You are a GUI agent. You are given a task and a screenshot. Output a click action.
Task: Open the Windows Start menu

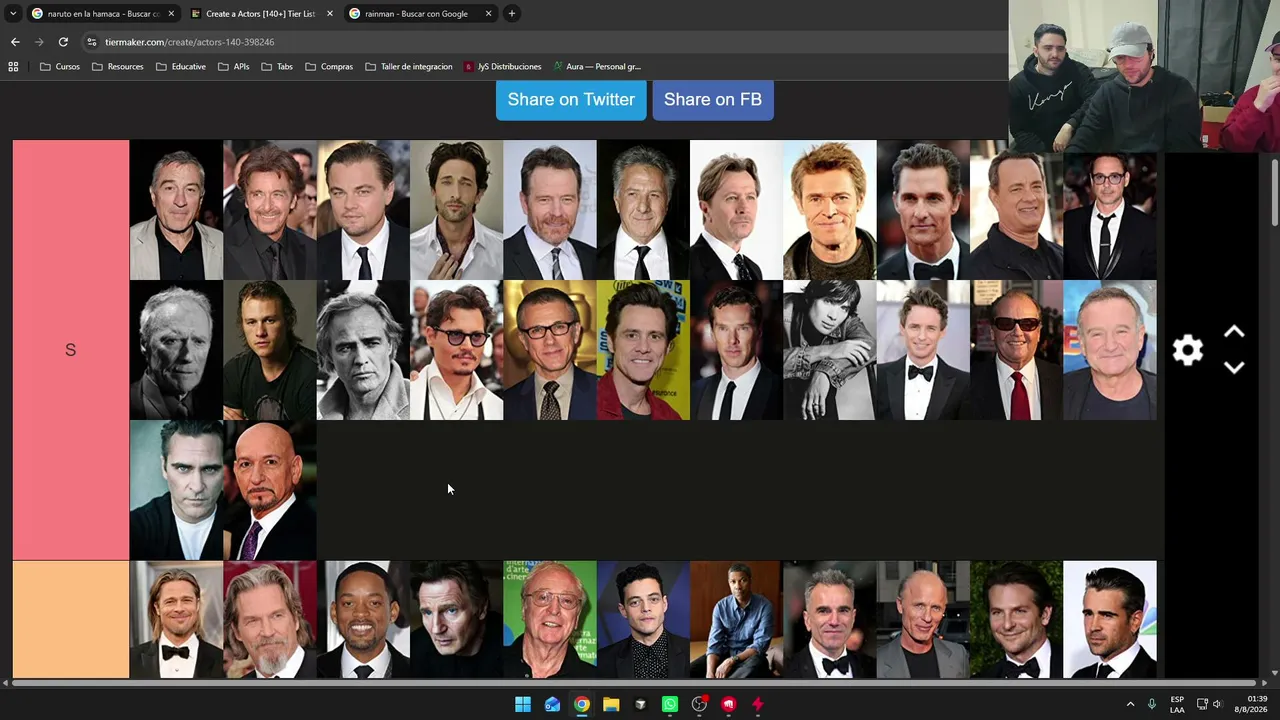click(523, 704)
